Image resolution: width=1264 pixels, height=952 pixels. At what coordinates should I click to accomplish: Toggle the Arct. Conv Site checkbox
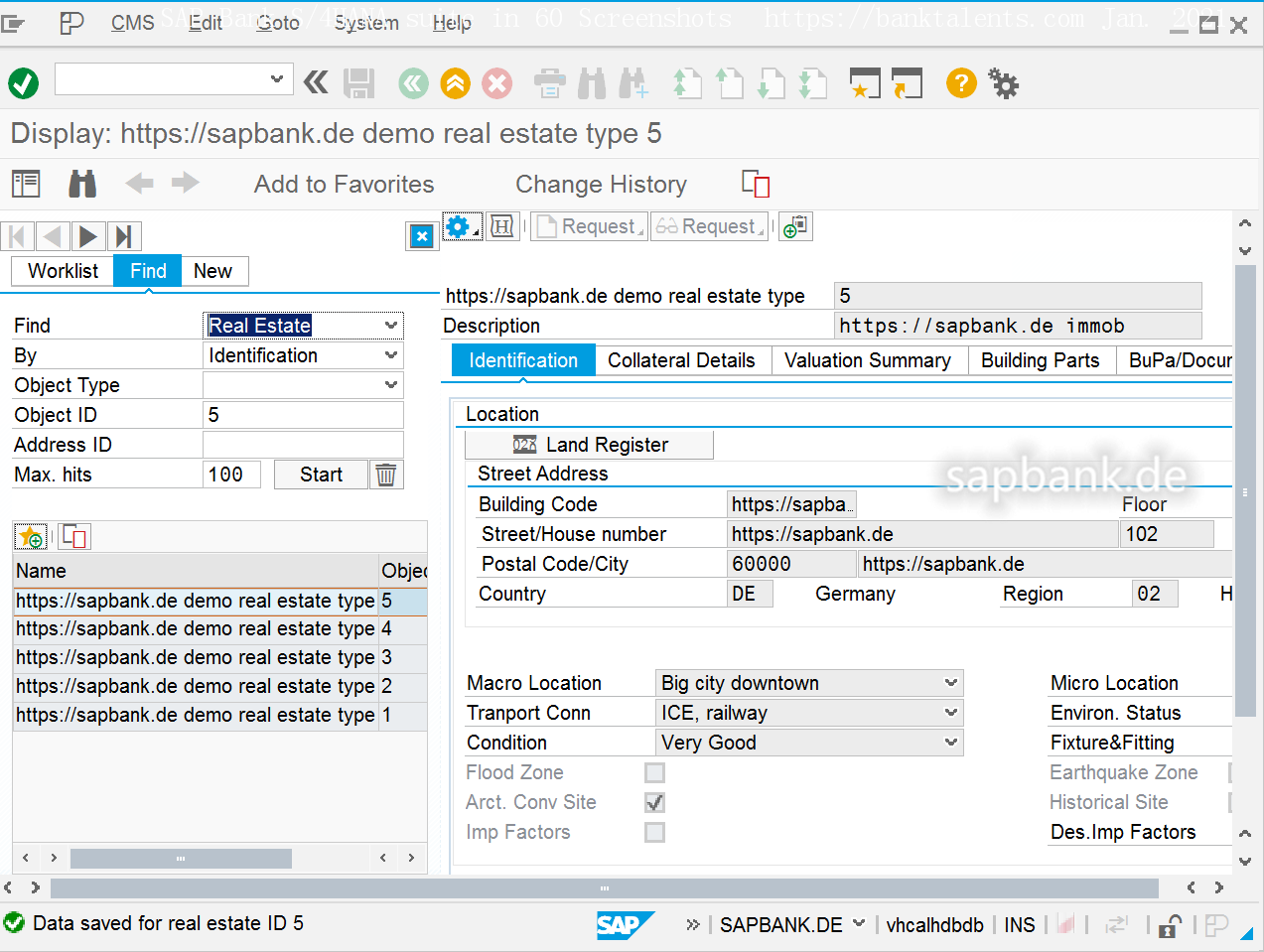[x=654, y=802]
